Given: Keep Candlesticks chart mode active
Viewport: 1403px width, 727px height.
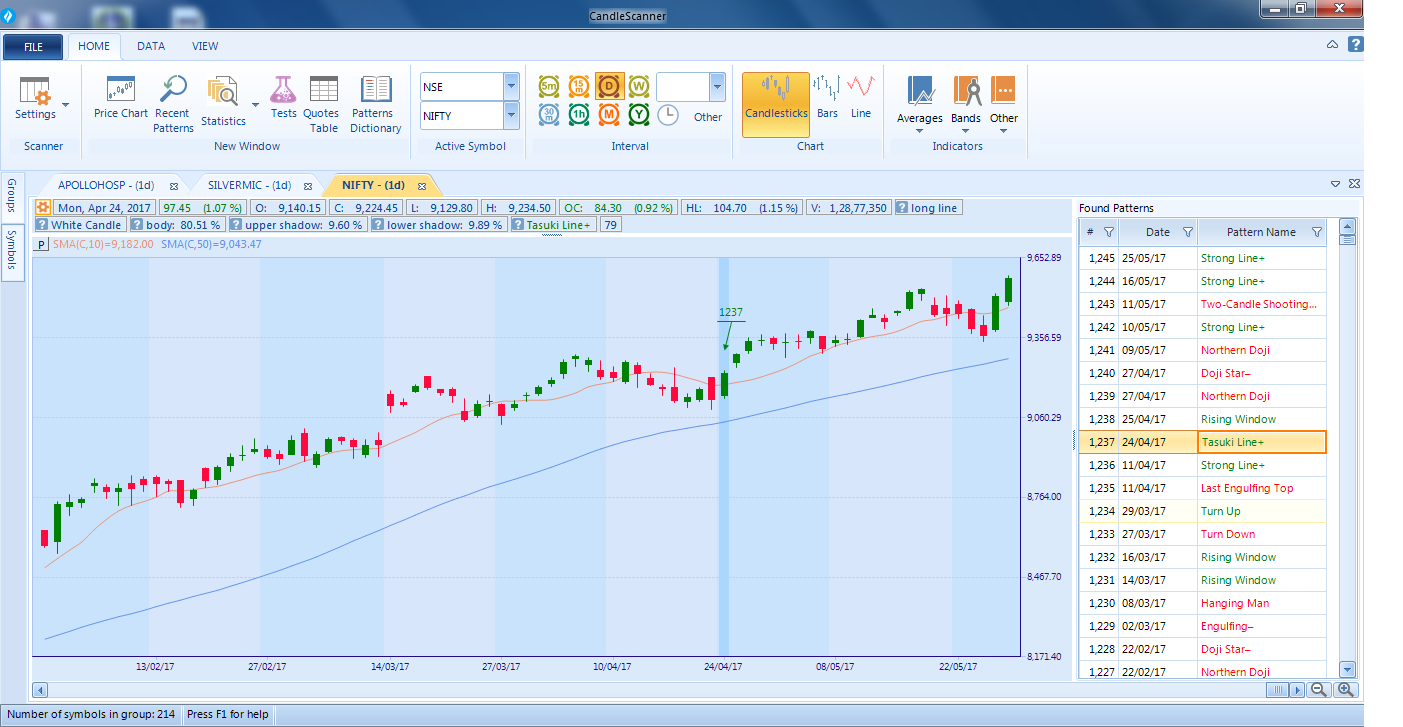Looking at the screenshot, I should coord(775,103).
